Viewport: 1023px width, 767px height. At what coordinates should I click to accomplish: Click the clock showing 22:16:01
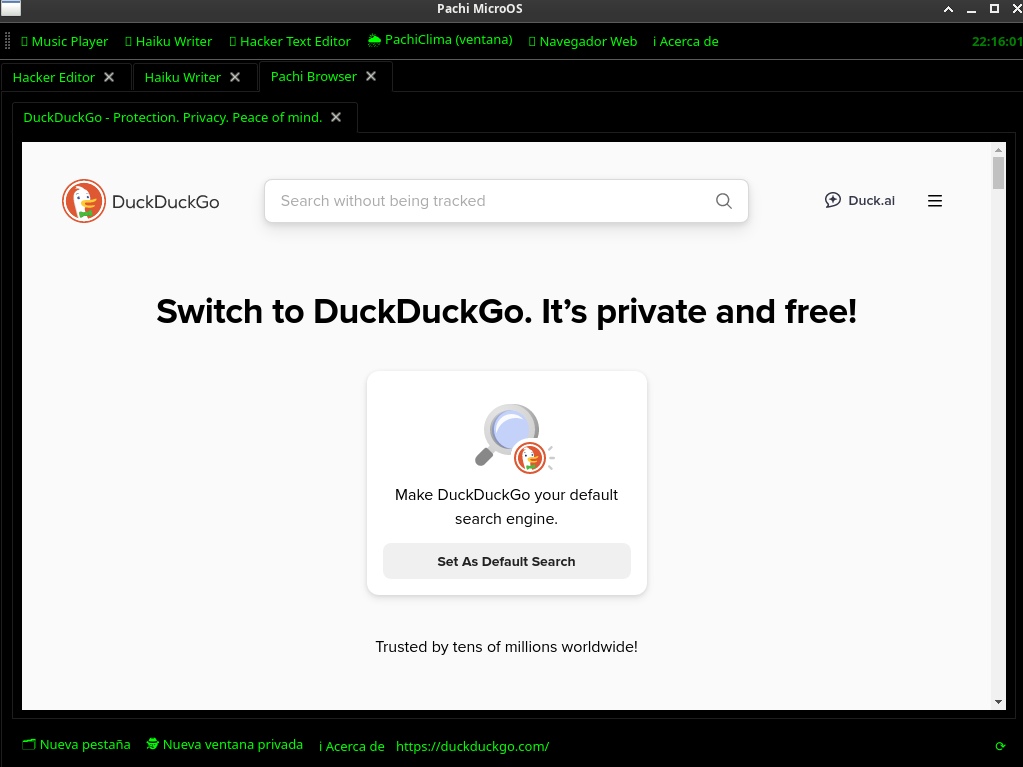click(x=996, y=41)
